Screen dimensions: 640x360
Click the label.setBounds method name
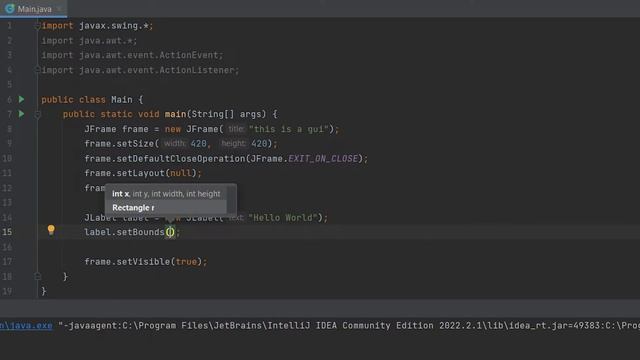coord(140,232)
